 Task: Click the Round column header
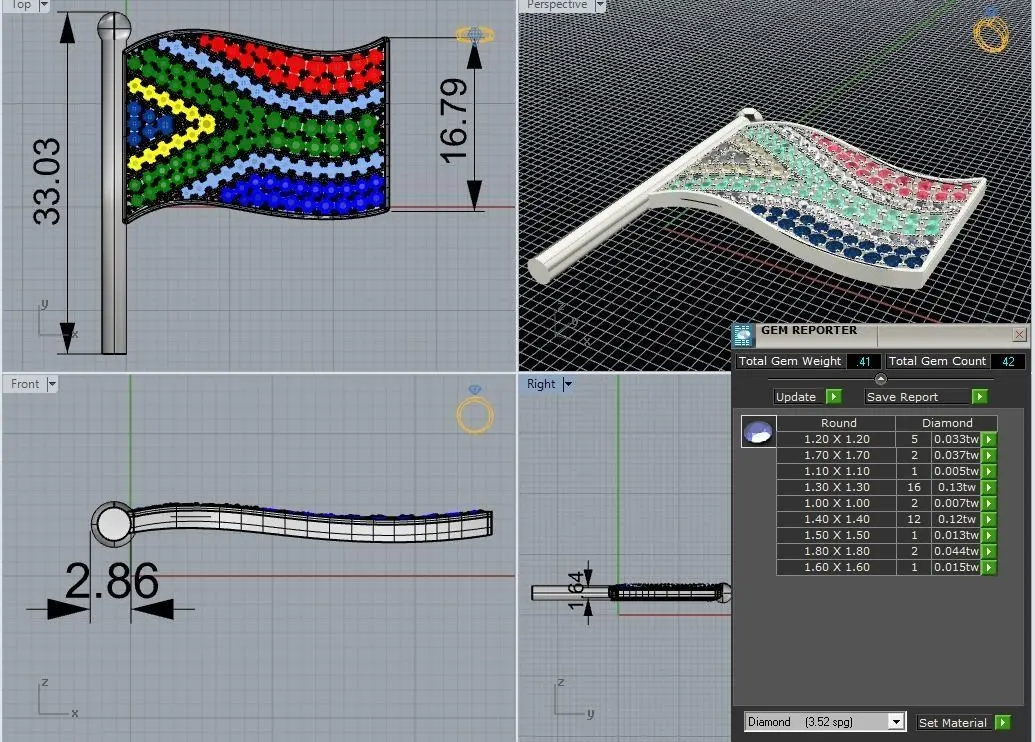(x=838, y=422)
